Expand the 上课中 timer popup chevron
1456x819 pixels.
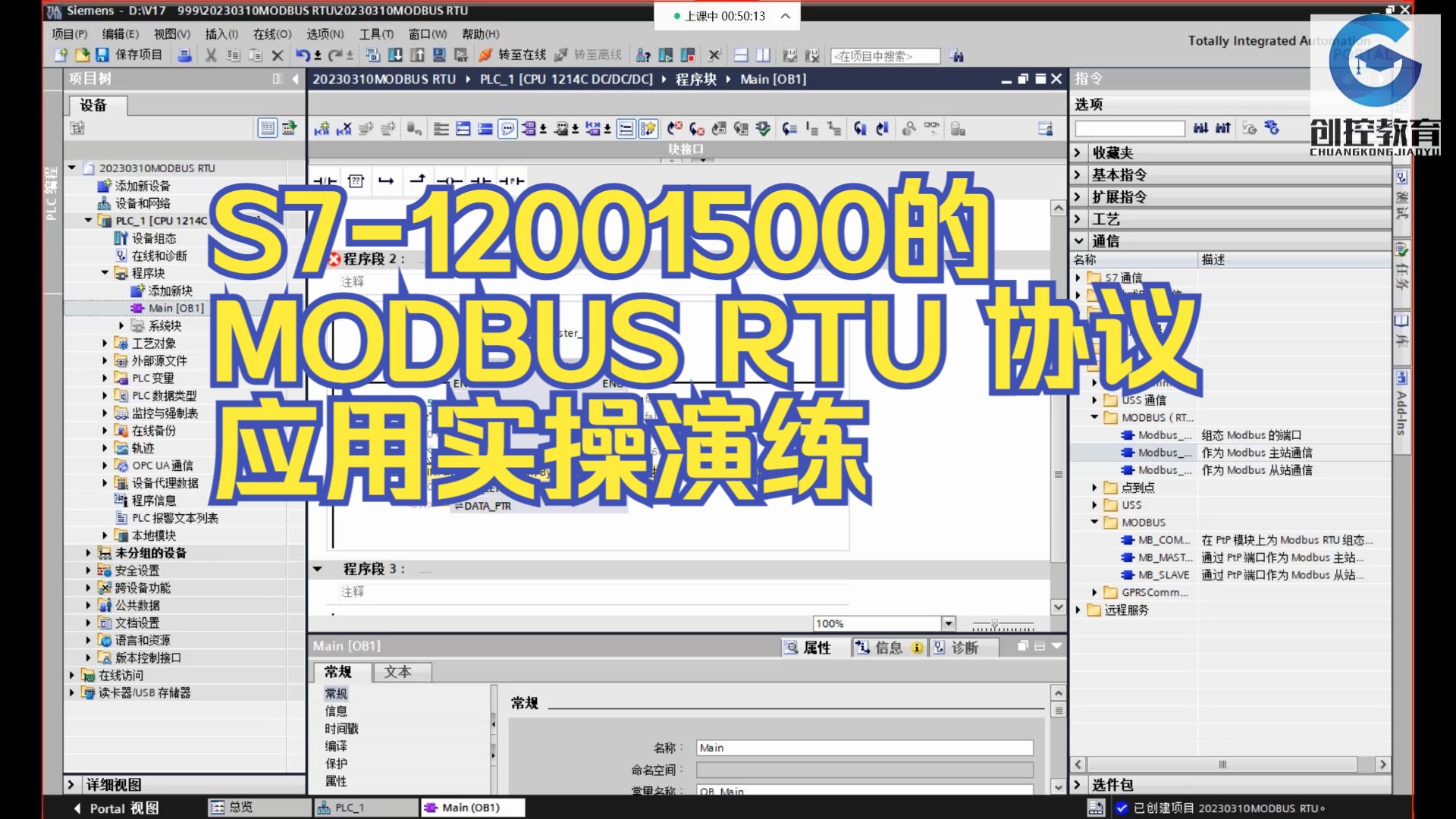[785, 16]
